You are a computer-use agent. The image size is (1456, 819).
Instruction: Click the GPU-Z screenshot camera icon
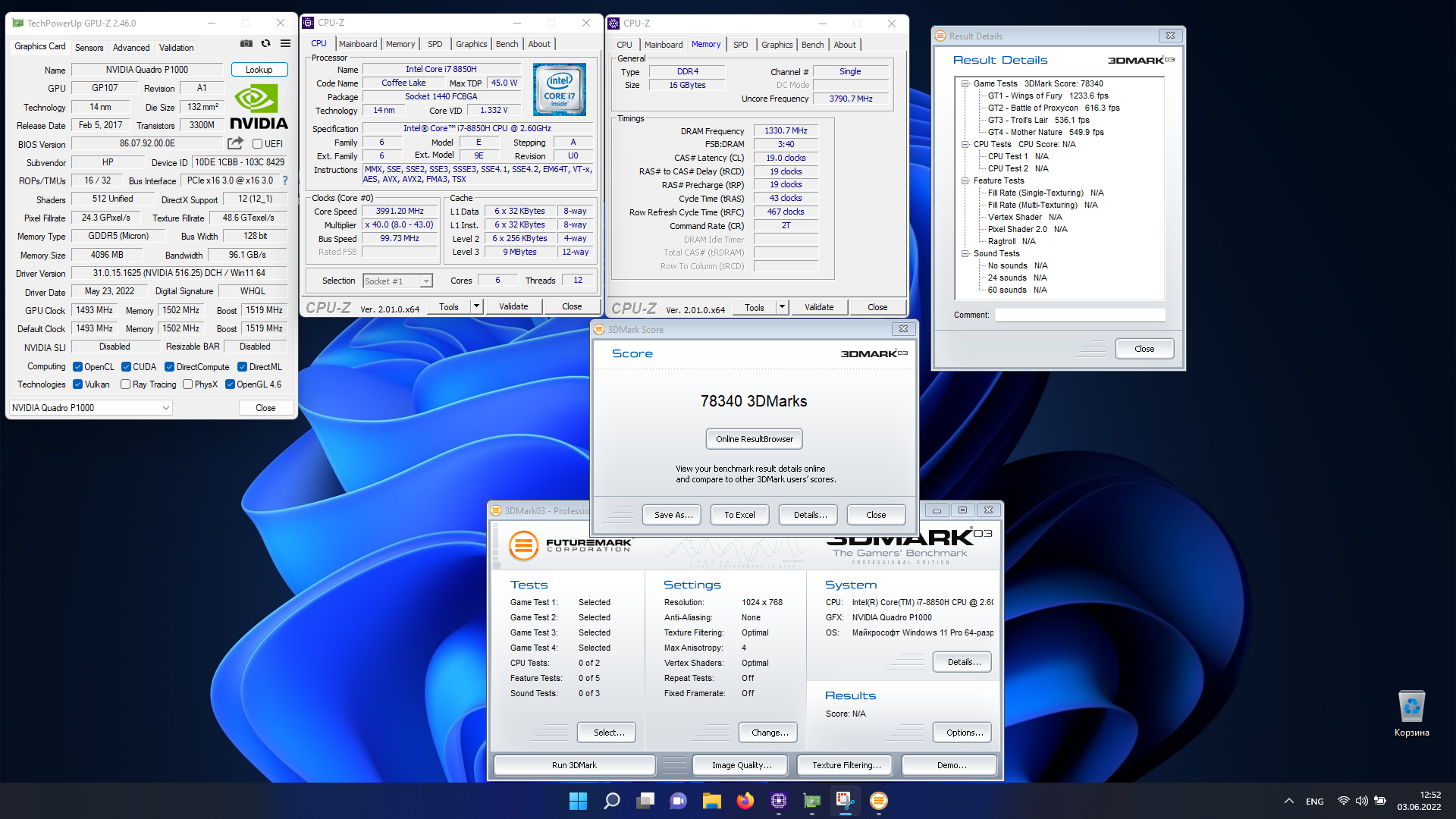point(246,44)
